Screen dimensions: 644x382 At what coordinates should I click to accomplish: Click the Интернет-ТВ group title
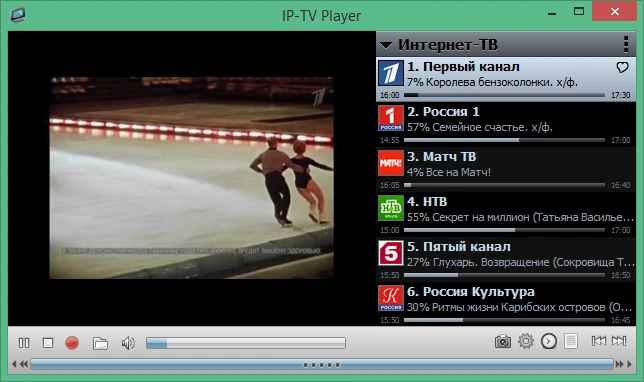(448, 44)
